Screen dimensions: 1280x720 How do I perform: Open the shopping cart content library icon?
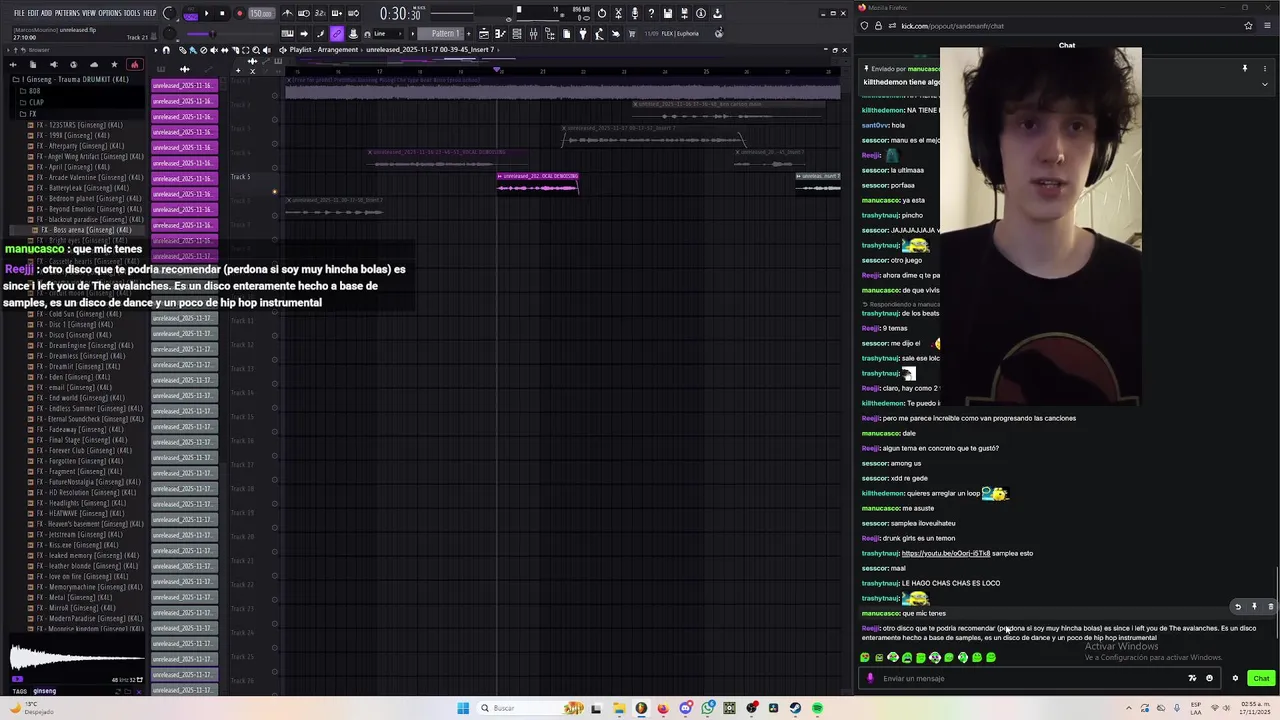pyautogui.click(x=631, y=34)
